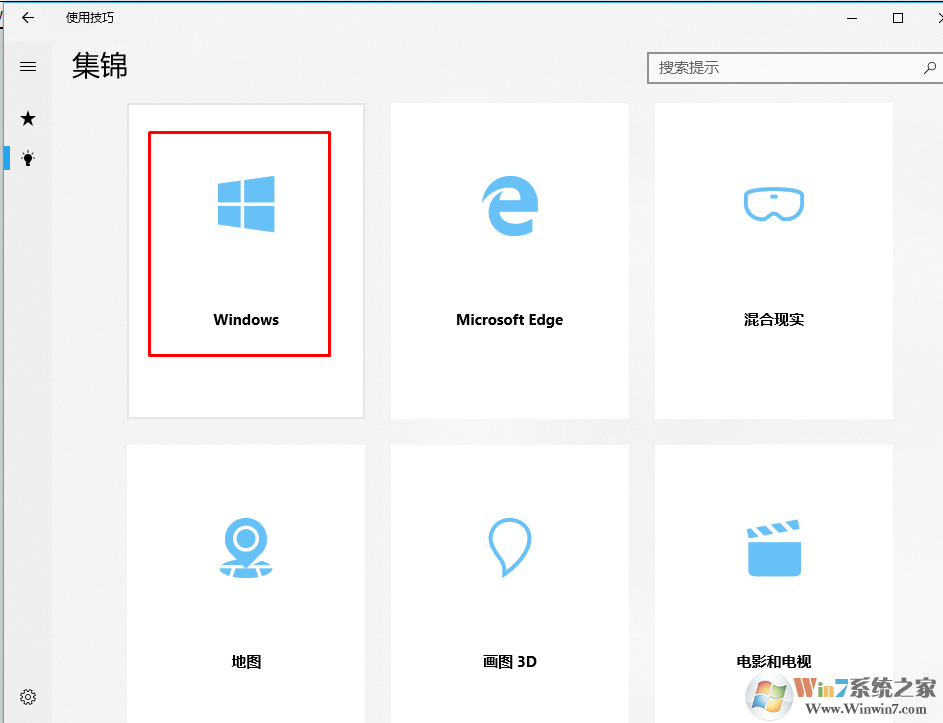This screenshot has width=943, height=723.
Task: Click the Windows logo icon
Action: [x=246, y=204]
